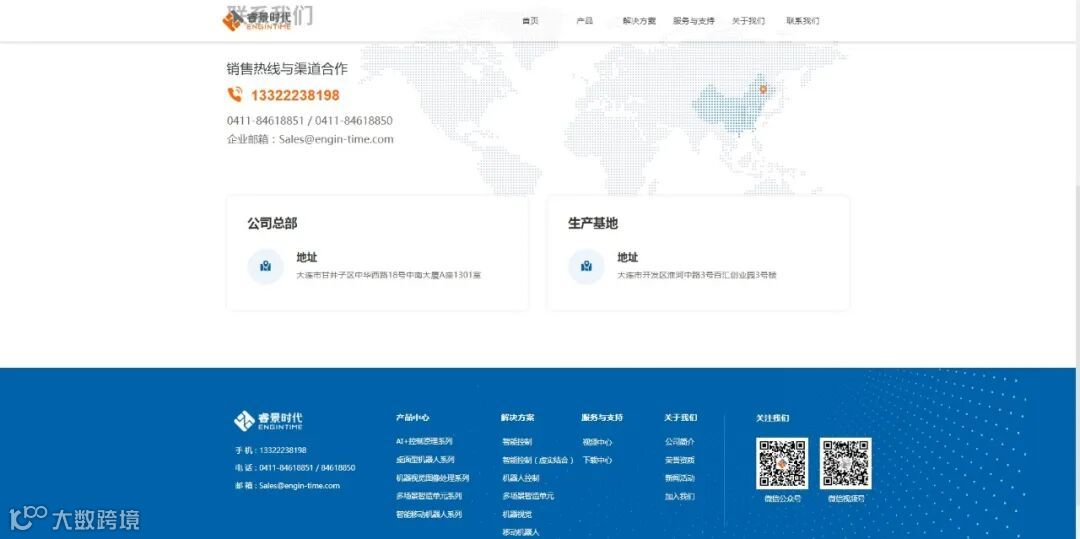This screenshot has width=1080, height=539.
Task: Click the footer 手机: 13322238198 line
Action: pyautogui.click(x=271, y=450)
